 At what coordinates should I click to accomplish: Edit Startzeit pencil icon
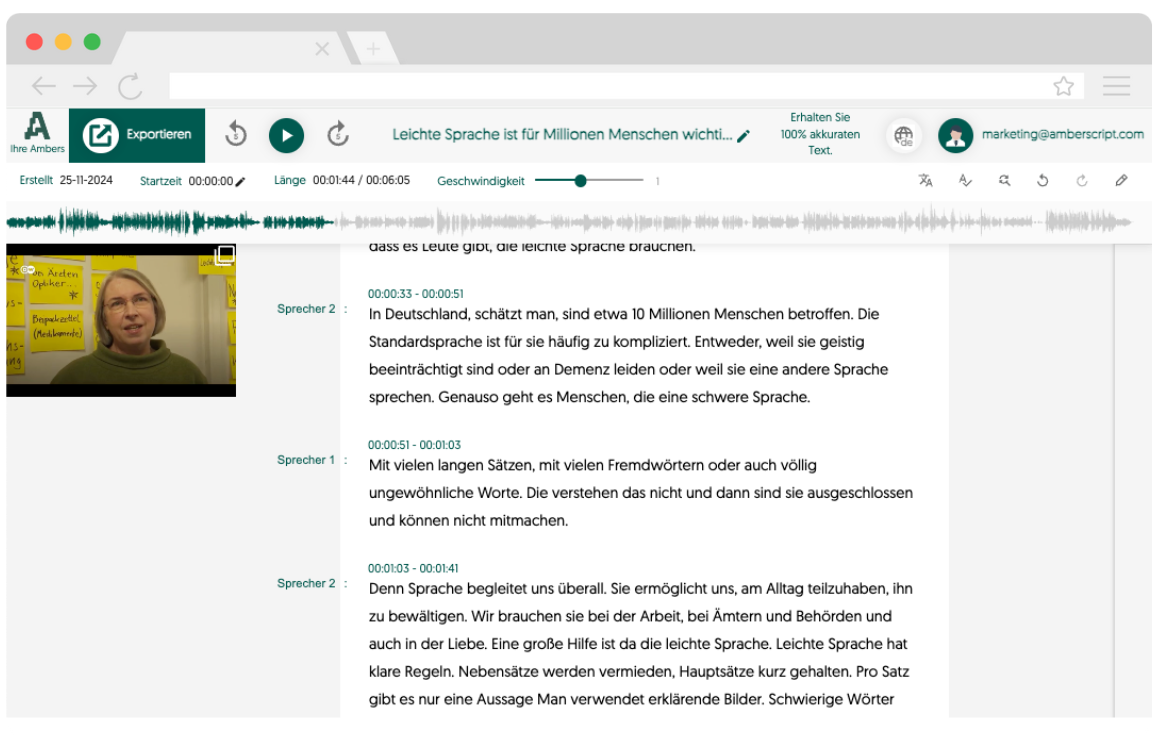click(240, 182)
